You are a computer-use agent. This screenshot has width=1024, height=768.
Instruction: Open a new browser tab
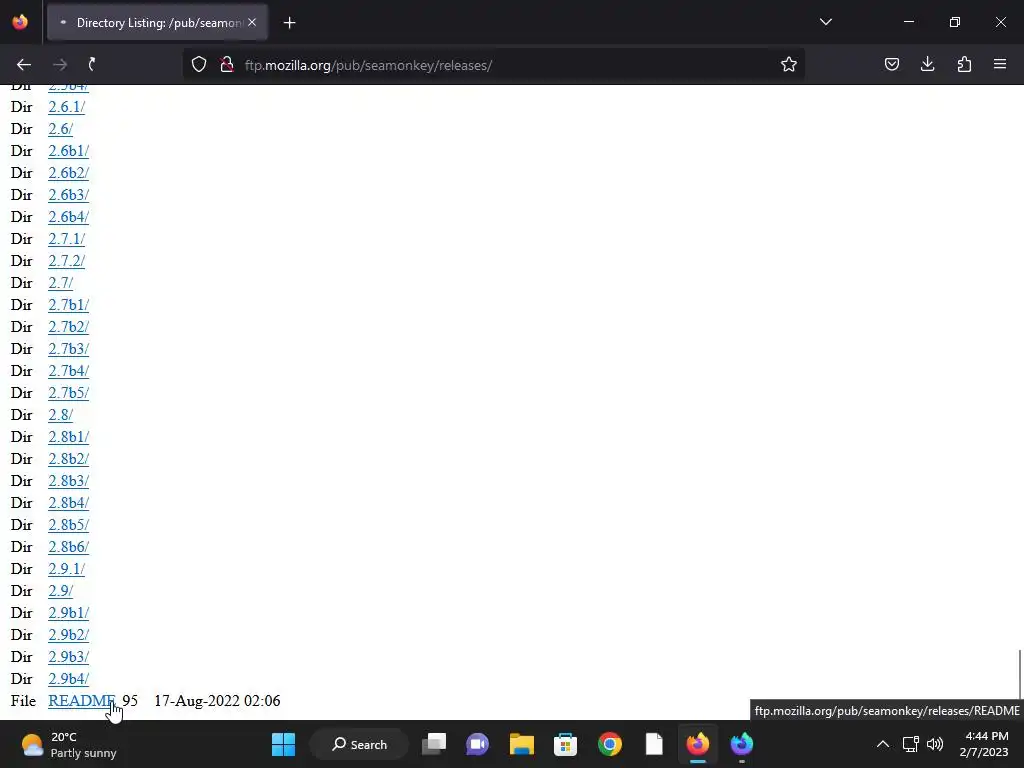coord(289,23)
